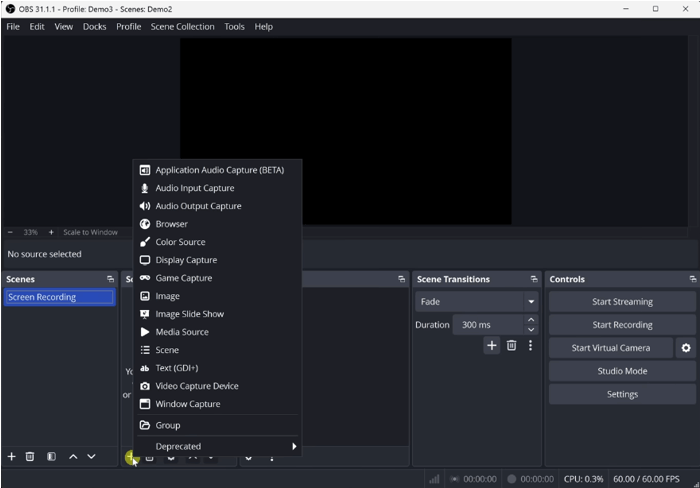The height and width of the screenshot is (488, 700).
Task: Click trash icon in Scenes panel
Action: click(x=30, y=457)
